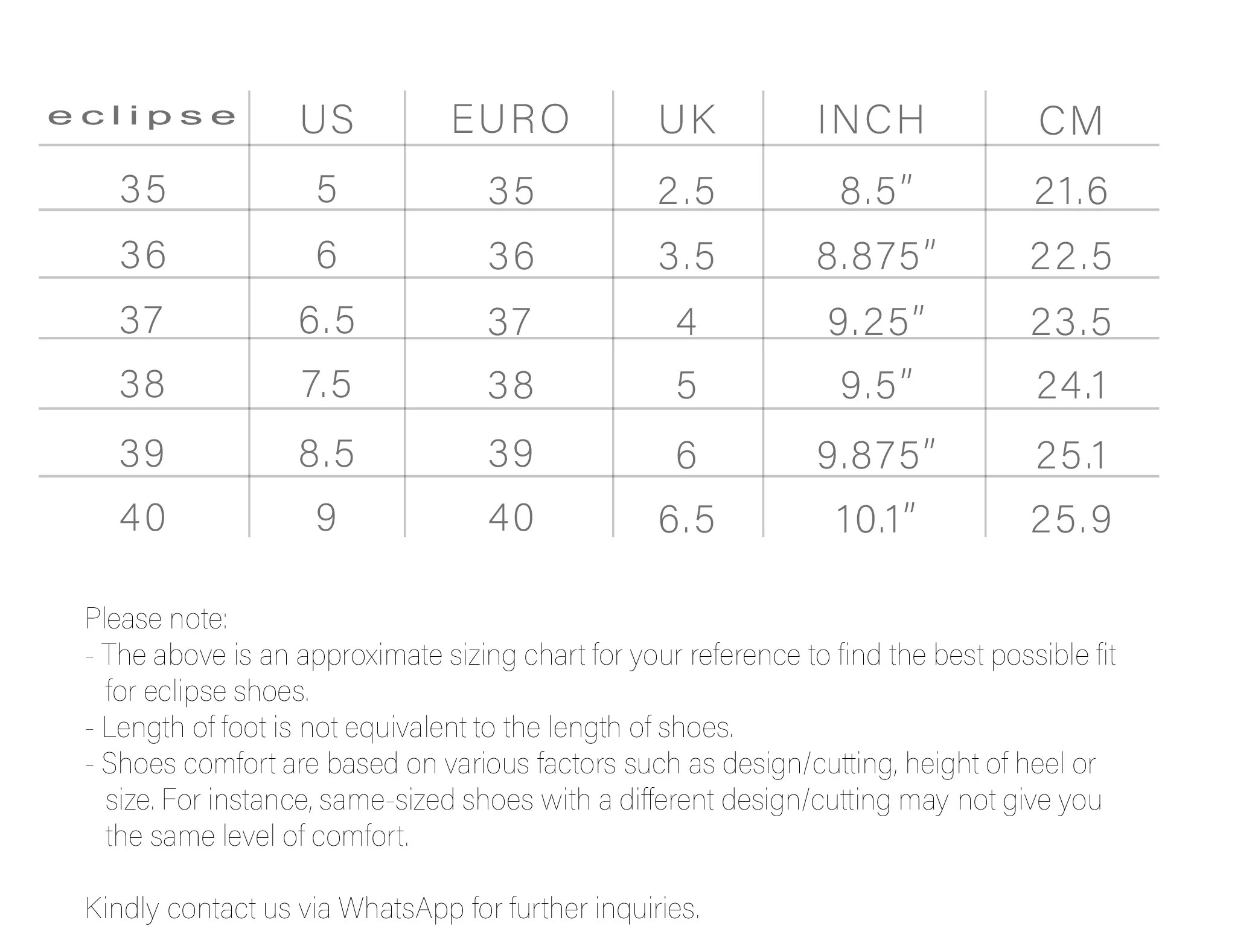Screen dimensions: 1258x952
Task: Click US size 6.5 cell
Action: 327,320
